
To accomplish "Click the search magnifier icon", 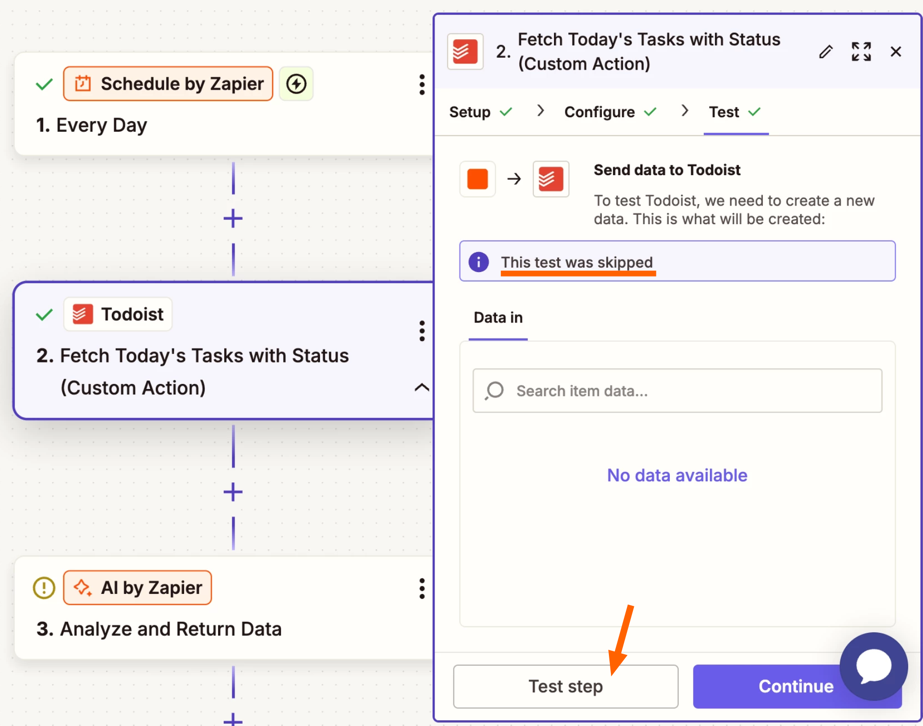I will (x=494, y=390).
